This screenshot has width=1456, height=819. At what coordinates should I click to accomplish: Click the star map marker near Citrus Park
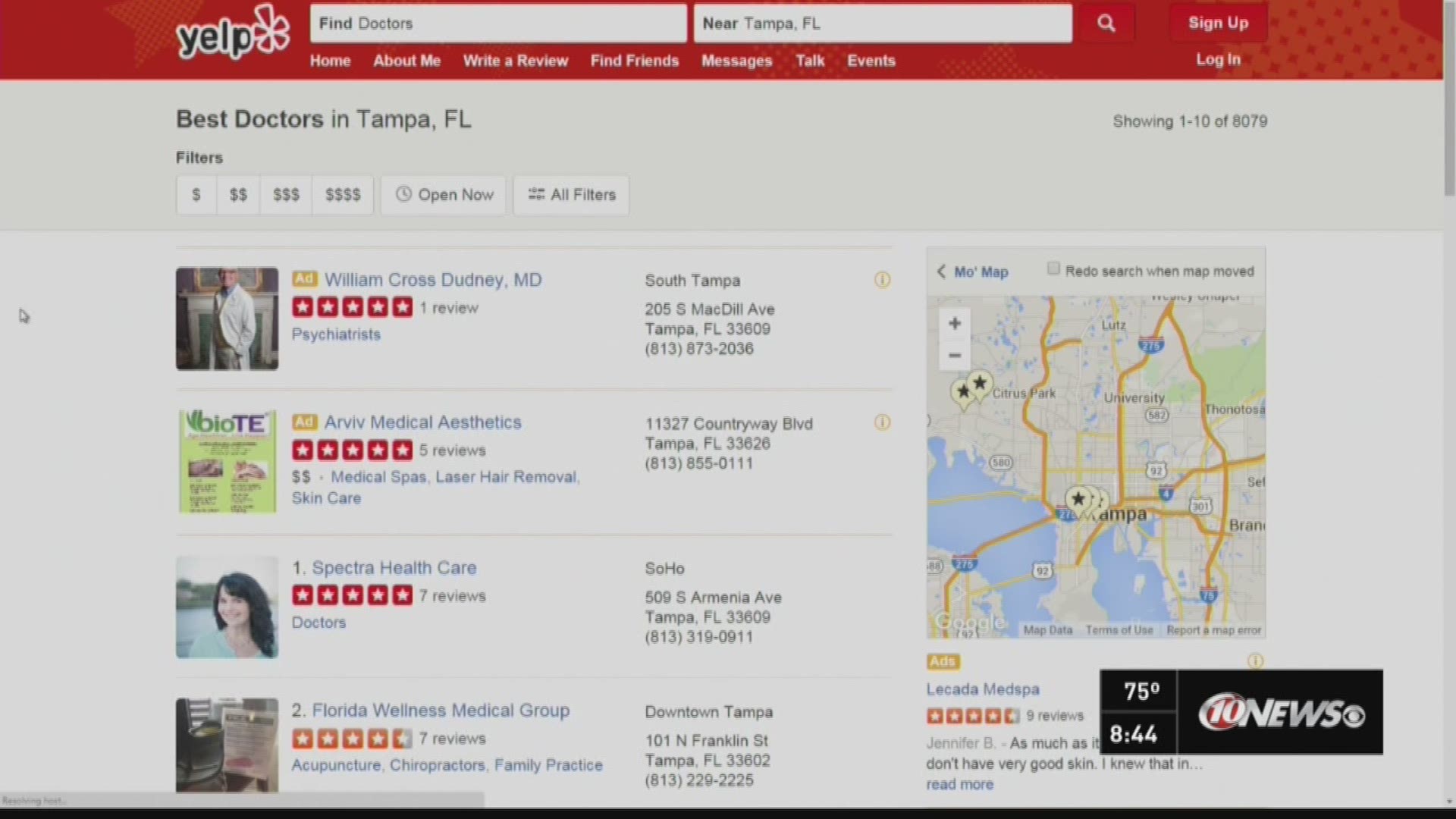[979, 384]
